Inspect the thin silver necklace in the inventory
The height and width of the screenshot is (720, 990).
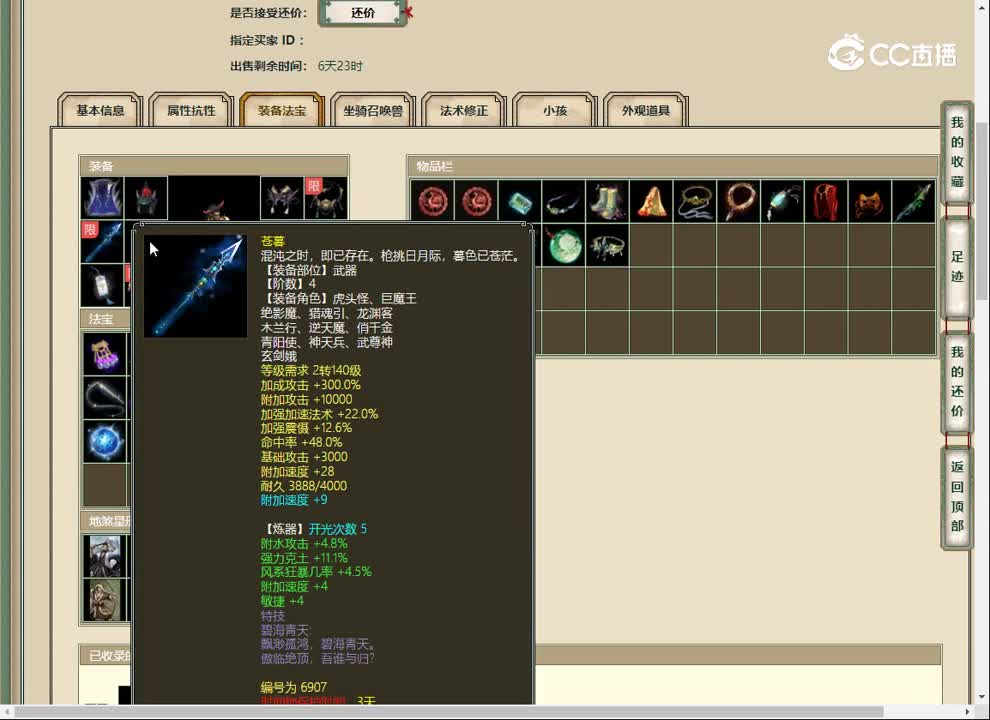[563, 201]
